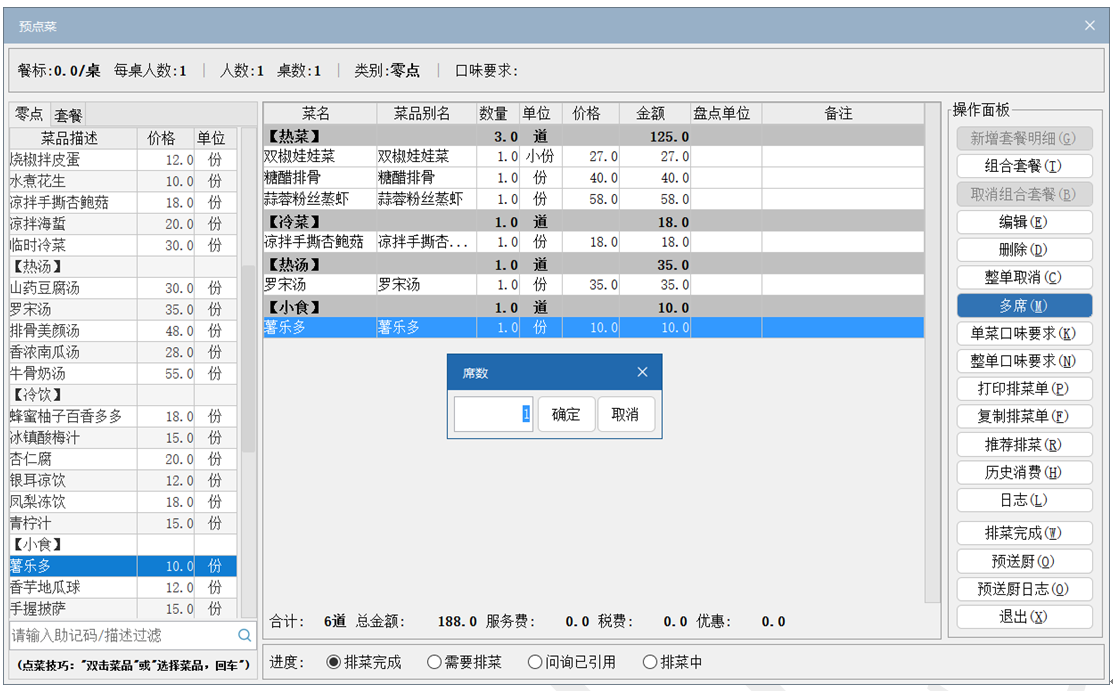
Task: Select 水煮花生 in dish list
Action: tap(123, 181)
